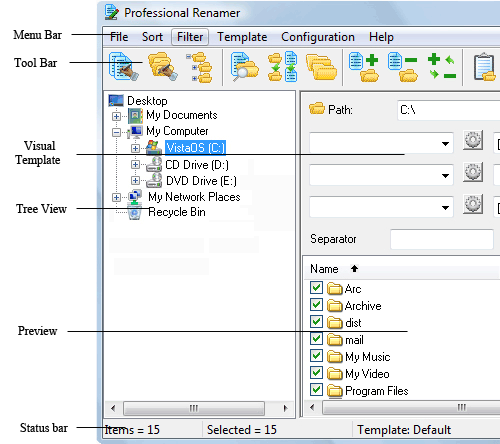The height and width of the screenshot is (444, 500).
Task: Click the gear button beside first template dropdown
Action: pos(473,140)
